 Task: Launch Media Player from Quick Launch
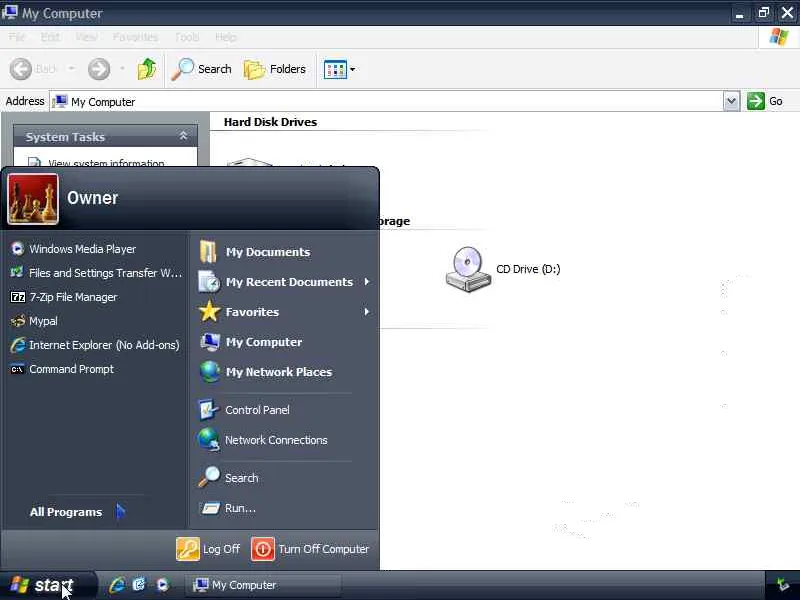162,585
